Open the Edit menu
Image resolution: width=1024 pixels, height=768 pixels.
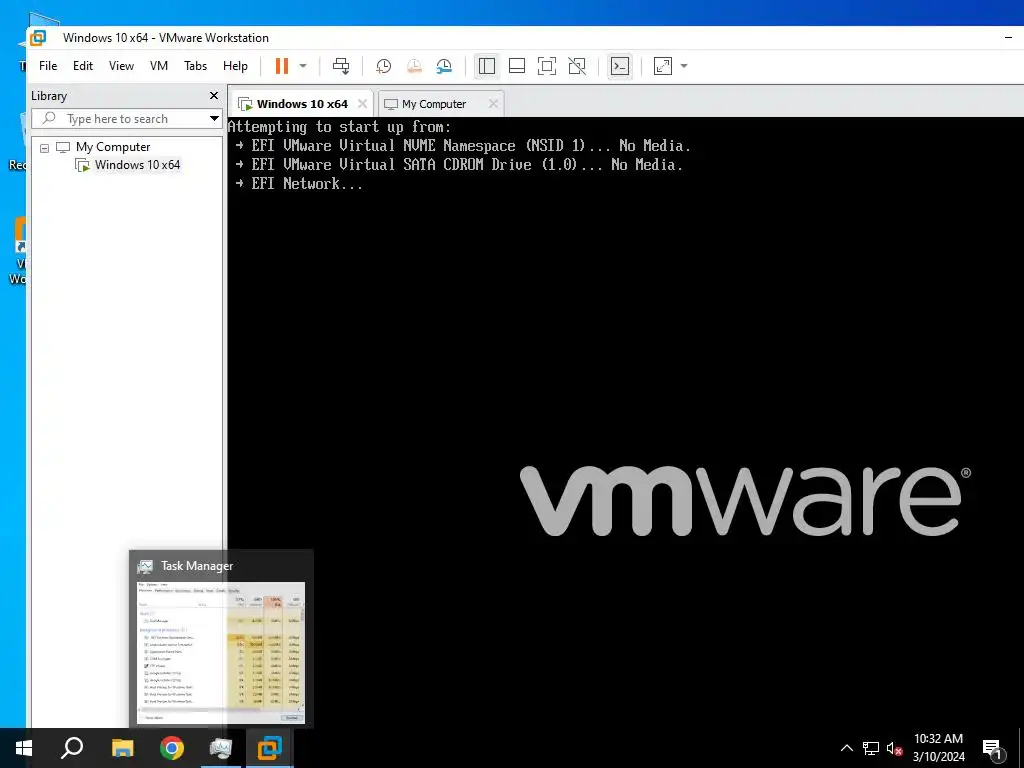pyautogui.click(x=83, y=66)
